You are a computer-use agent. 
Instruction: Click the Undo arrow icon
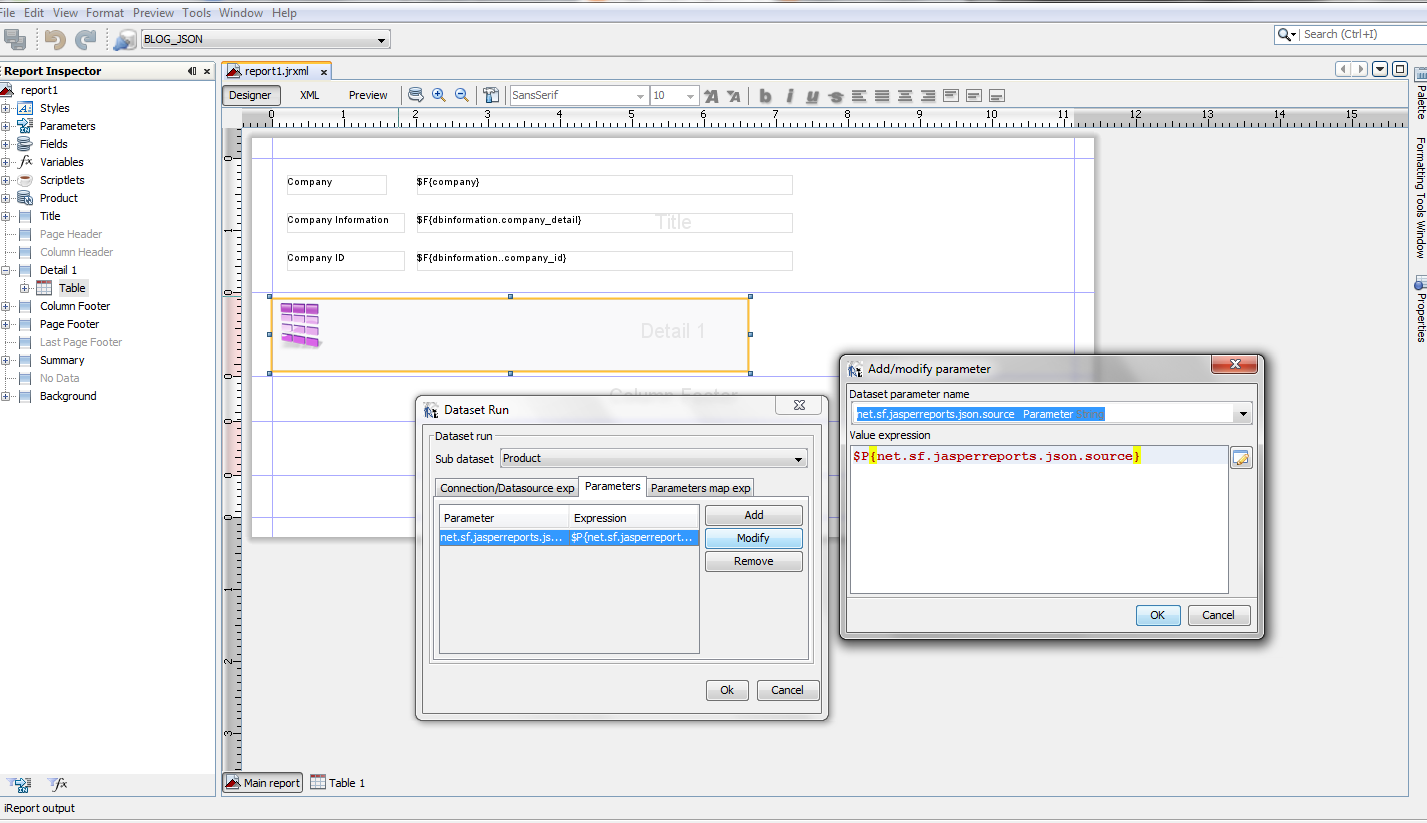(56, 40)
